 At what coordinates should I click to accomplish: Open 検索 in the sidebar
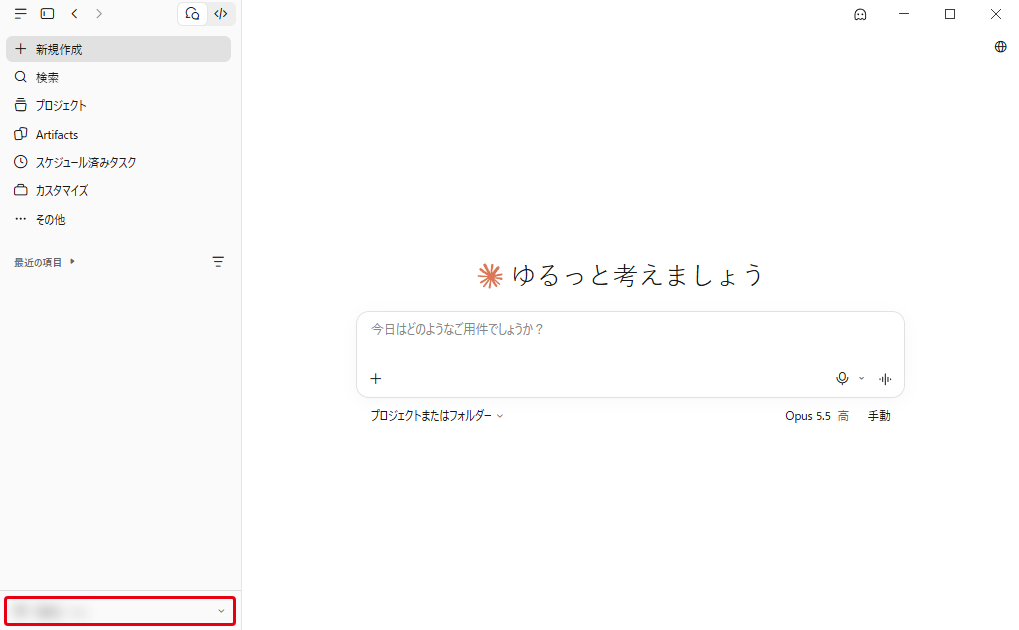click(118, 77)
